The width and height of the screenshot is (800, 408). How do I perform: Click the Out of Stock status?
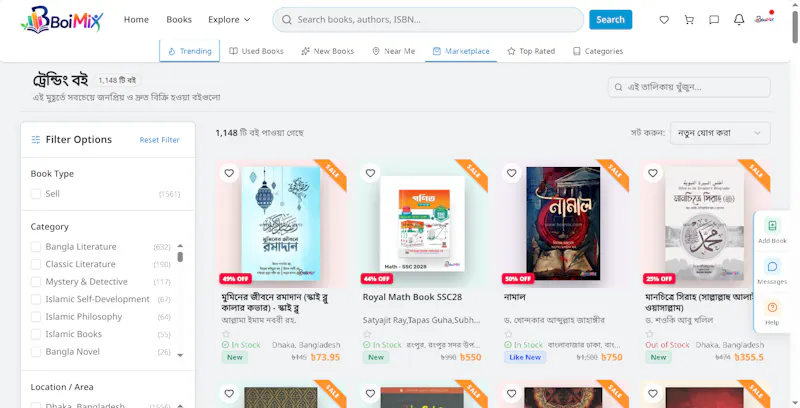pyautogui.click(x=667, y=345)
